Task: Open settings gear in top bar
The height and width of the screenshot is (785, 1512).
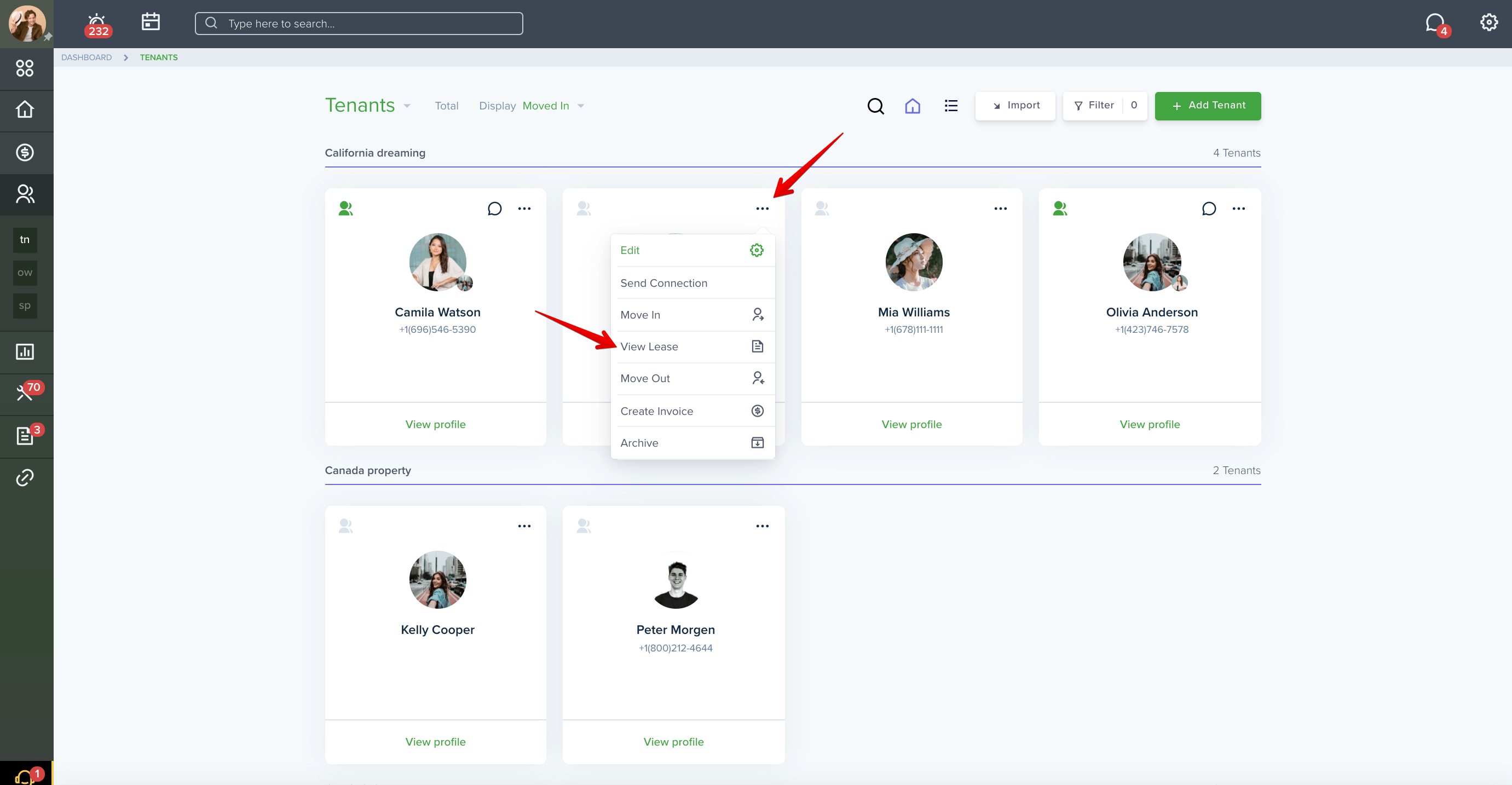Action: pyautogui.click(x=1488, y=22)
